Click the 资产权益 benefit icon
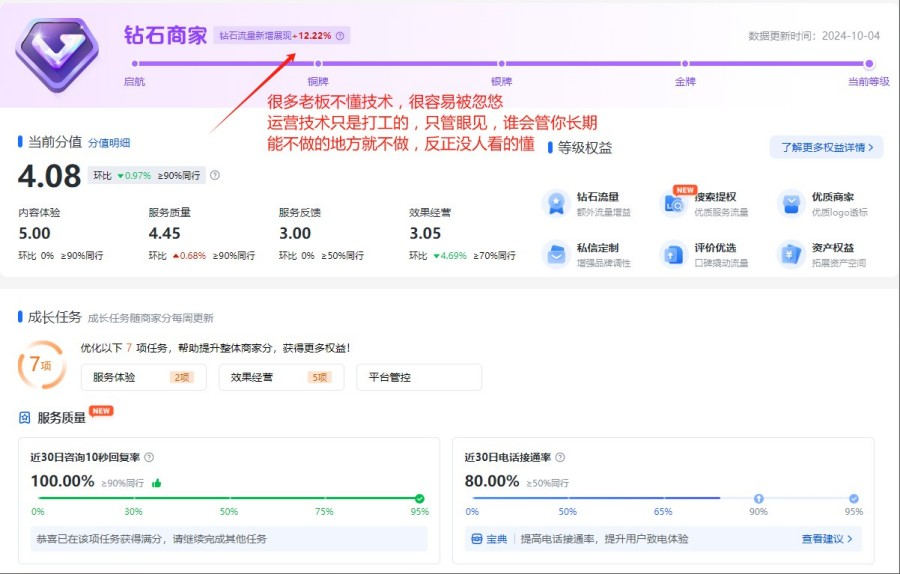The height and width of the screenshot is (574, 900). tap(791, 255)
